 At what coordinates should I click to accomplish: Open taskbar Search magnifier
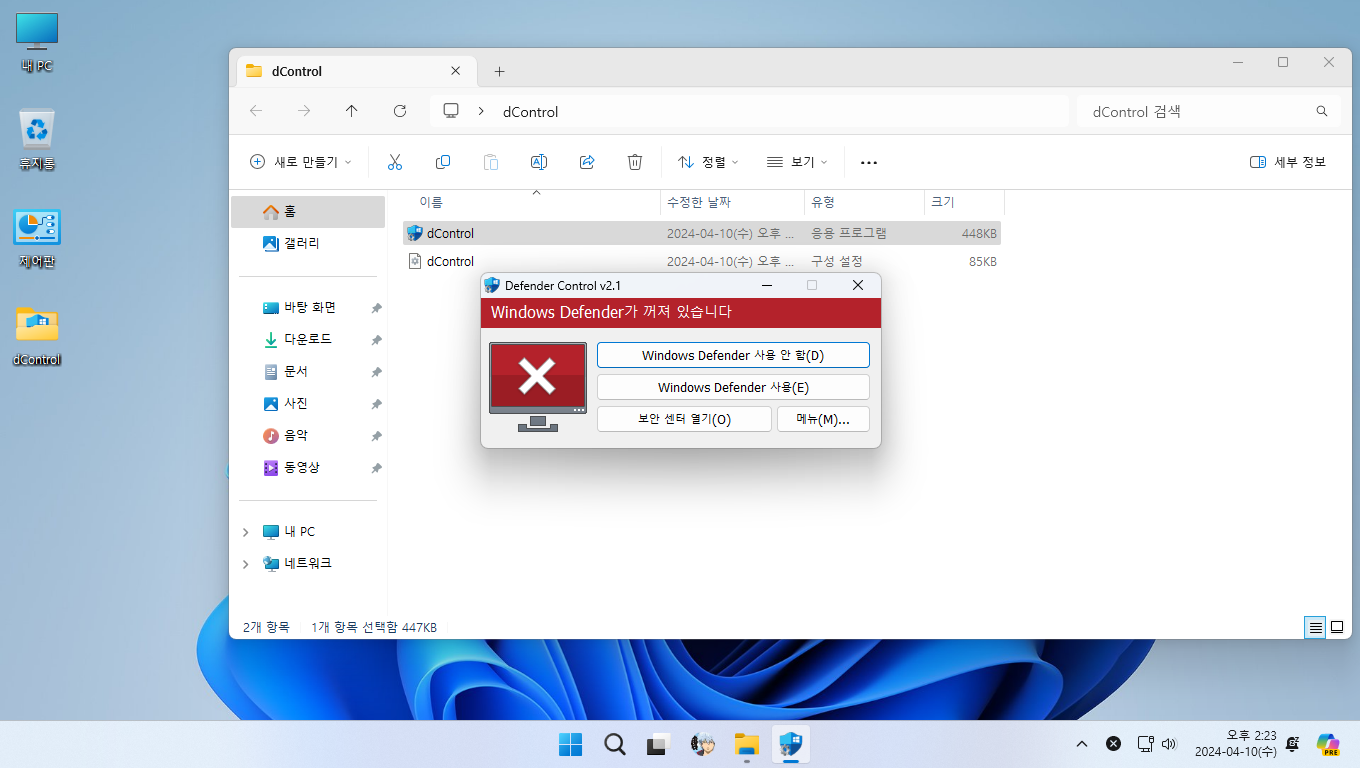click(x=615, y=744)
